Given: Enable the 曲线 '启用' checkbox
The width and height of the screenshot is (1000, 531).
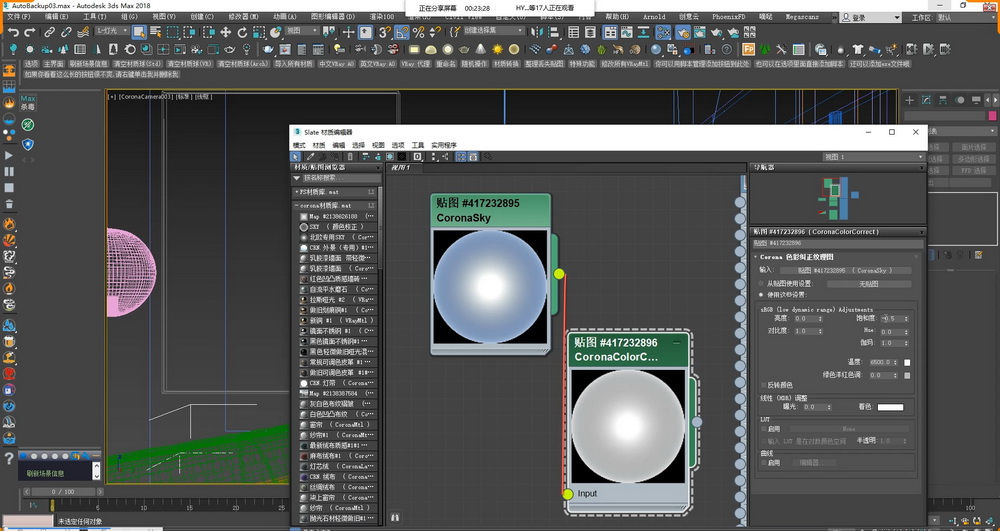Looking at the screenshot, I should coord(763,463).
